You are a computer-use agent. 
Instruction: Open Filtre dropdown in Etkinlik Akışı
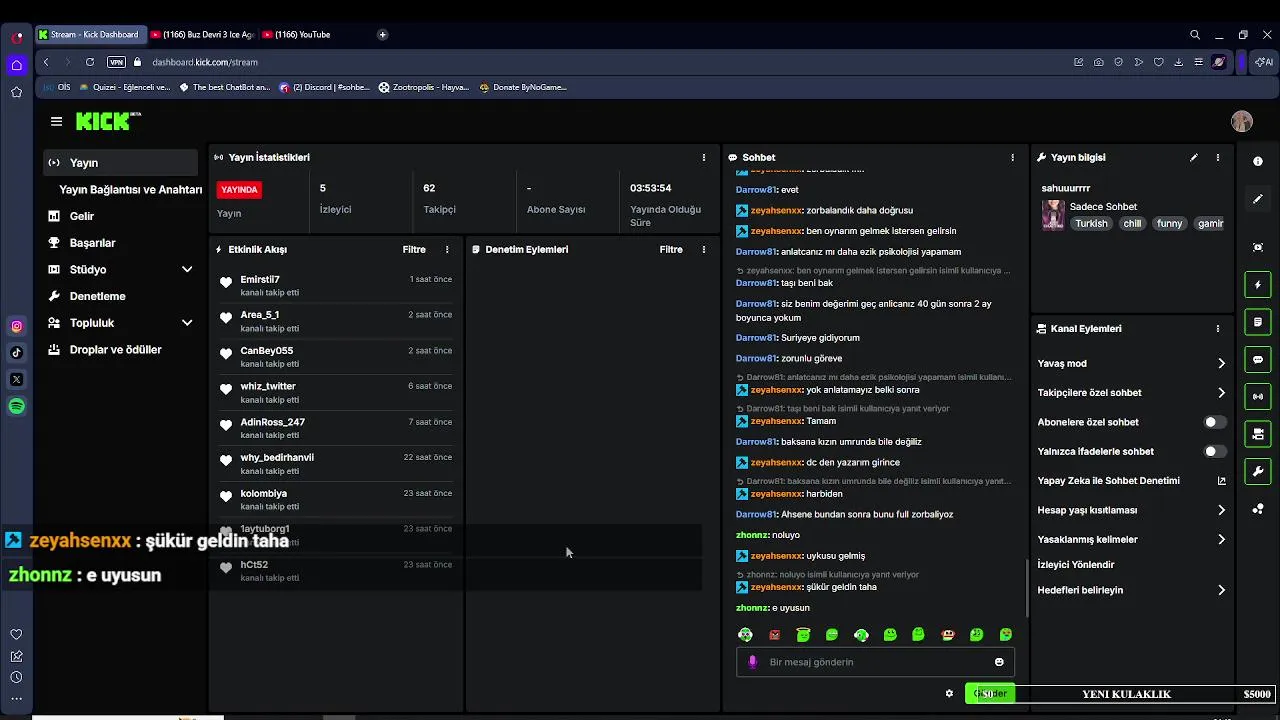point(414,249)
